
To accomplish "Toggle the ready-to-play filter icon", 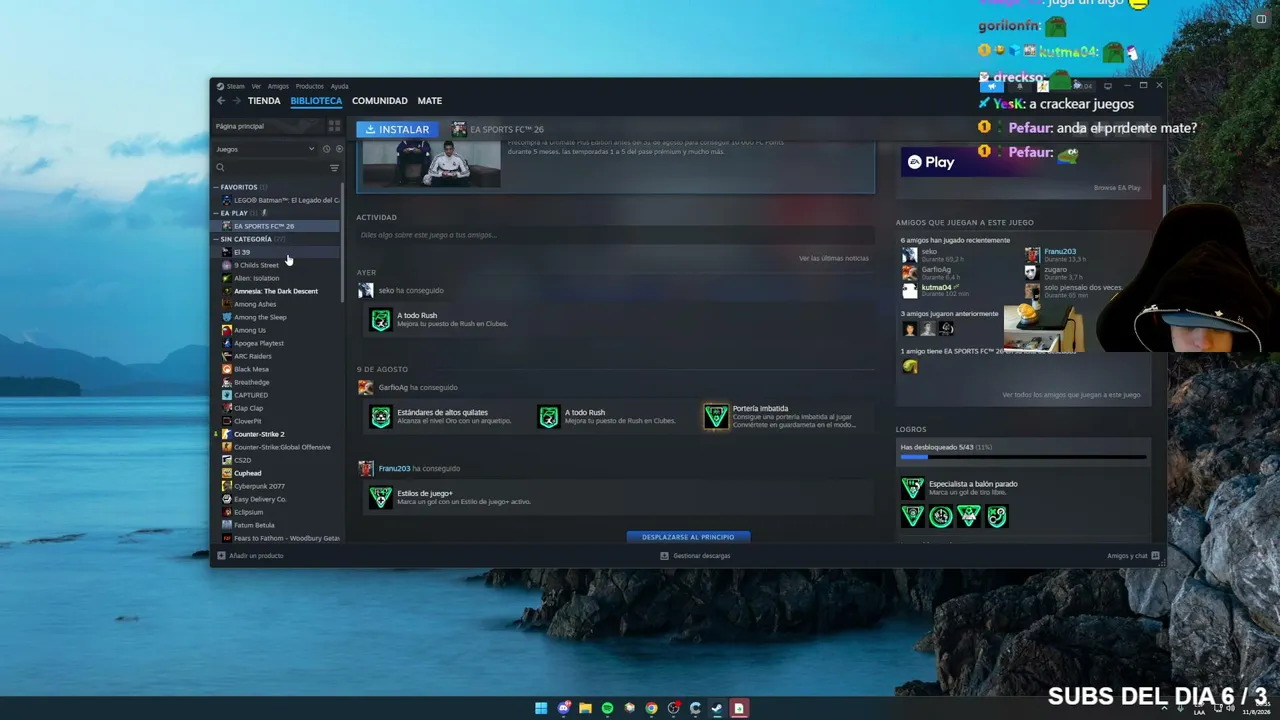I will tap(338, 149).
